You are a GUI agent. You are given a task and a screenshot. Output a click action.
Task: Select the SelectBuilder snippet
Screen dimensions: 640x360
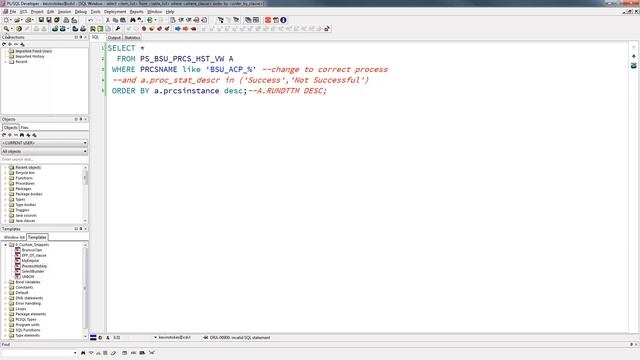pyautogui.click(x=33, y=271)
